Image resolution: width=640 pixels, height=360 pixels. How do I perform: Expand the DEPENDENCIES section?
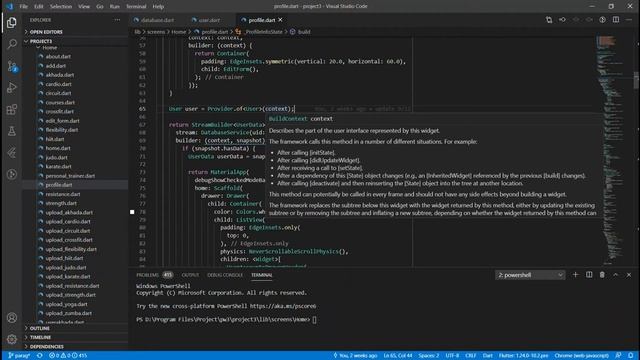[76, 347]
